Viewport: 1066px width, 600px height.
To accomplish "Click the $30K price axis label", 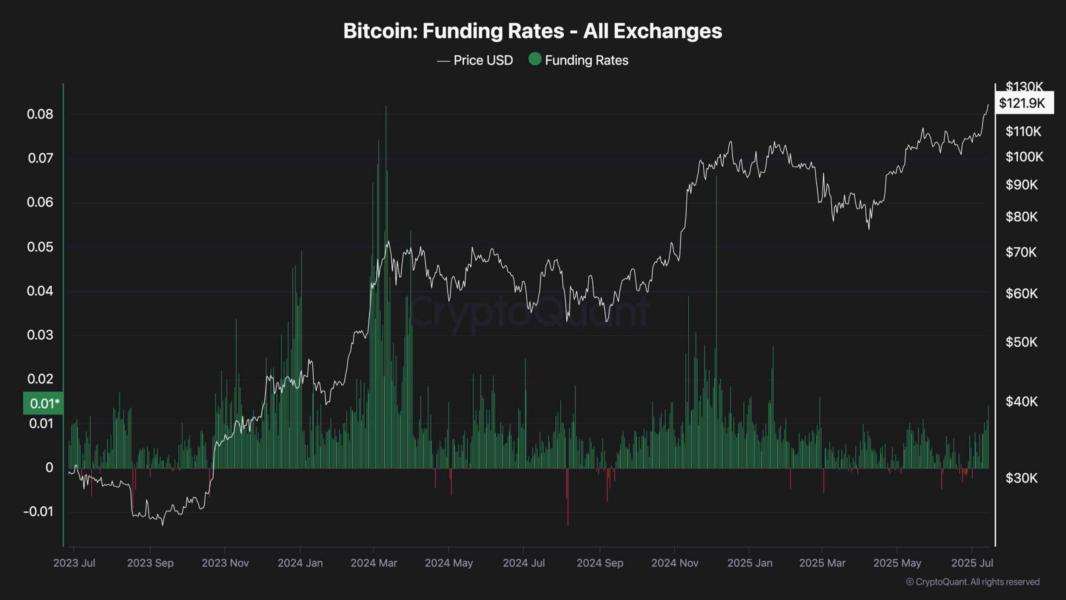I will (x=1022, y=478).
